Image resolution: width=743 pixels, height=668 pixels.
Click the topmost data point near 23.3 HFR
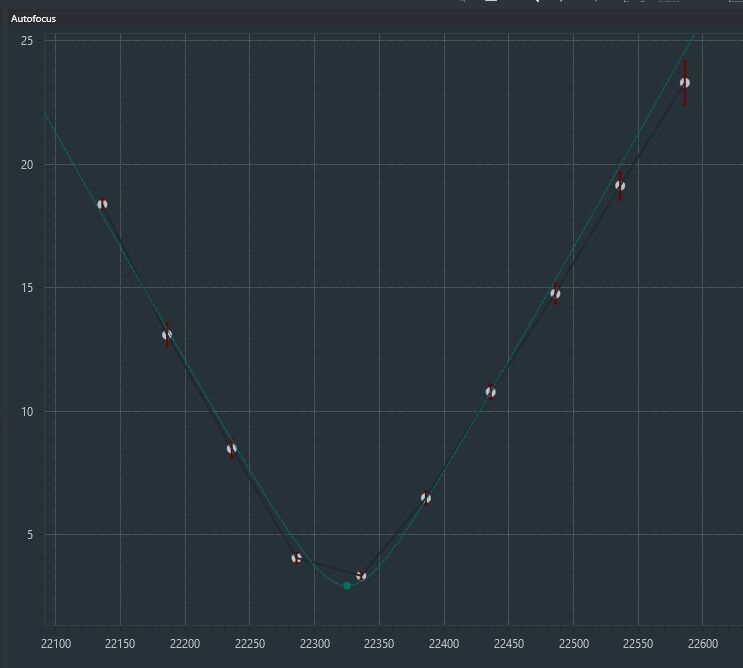[x=685, y=83]
